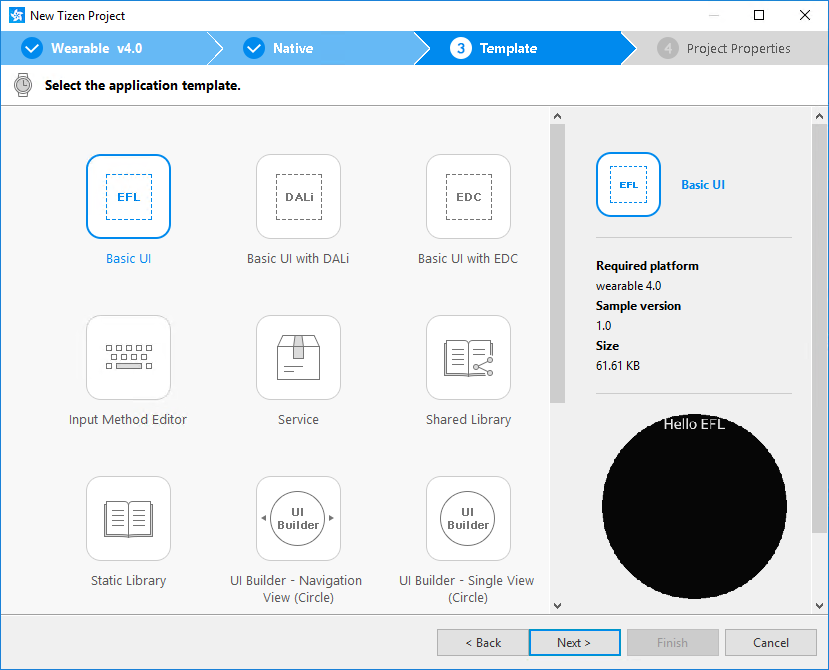Screen dimensions: 829x670
Task: Click the Next button
Action: [574, 642]
